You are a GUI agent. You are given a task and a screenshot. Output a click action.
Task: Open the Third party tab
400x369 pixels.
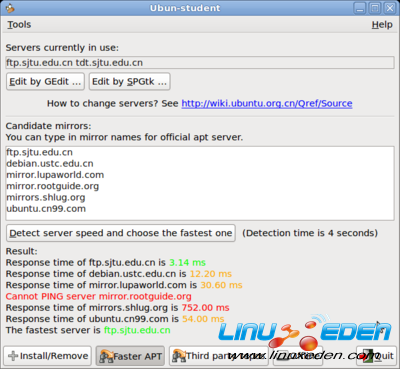218,356
